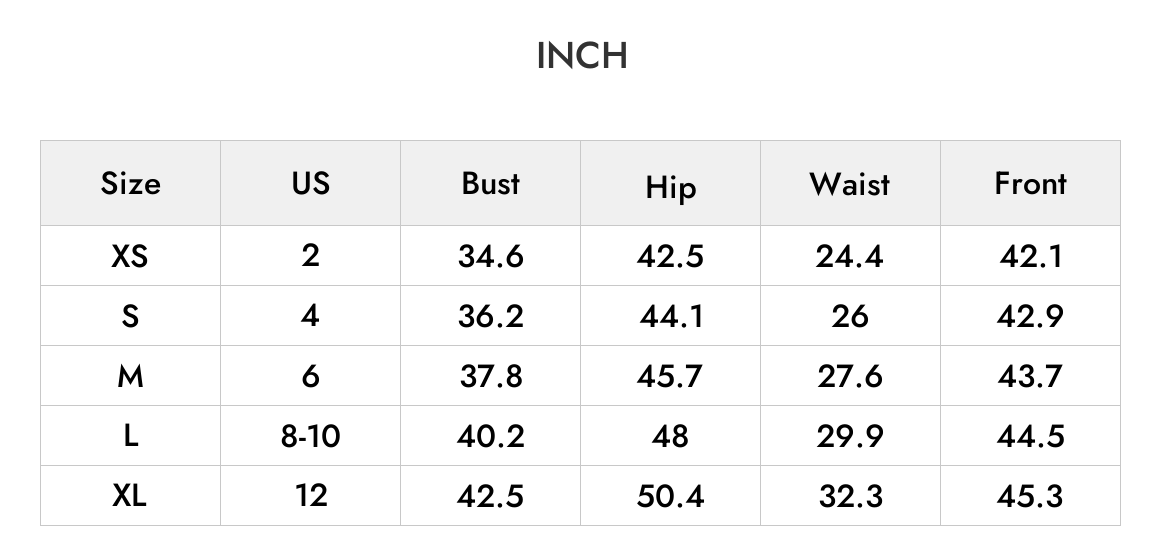Click the Hip column header

670,186
